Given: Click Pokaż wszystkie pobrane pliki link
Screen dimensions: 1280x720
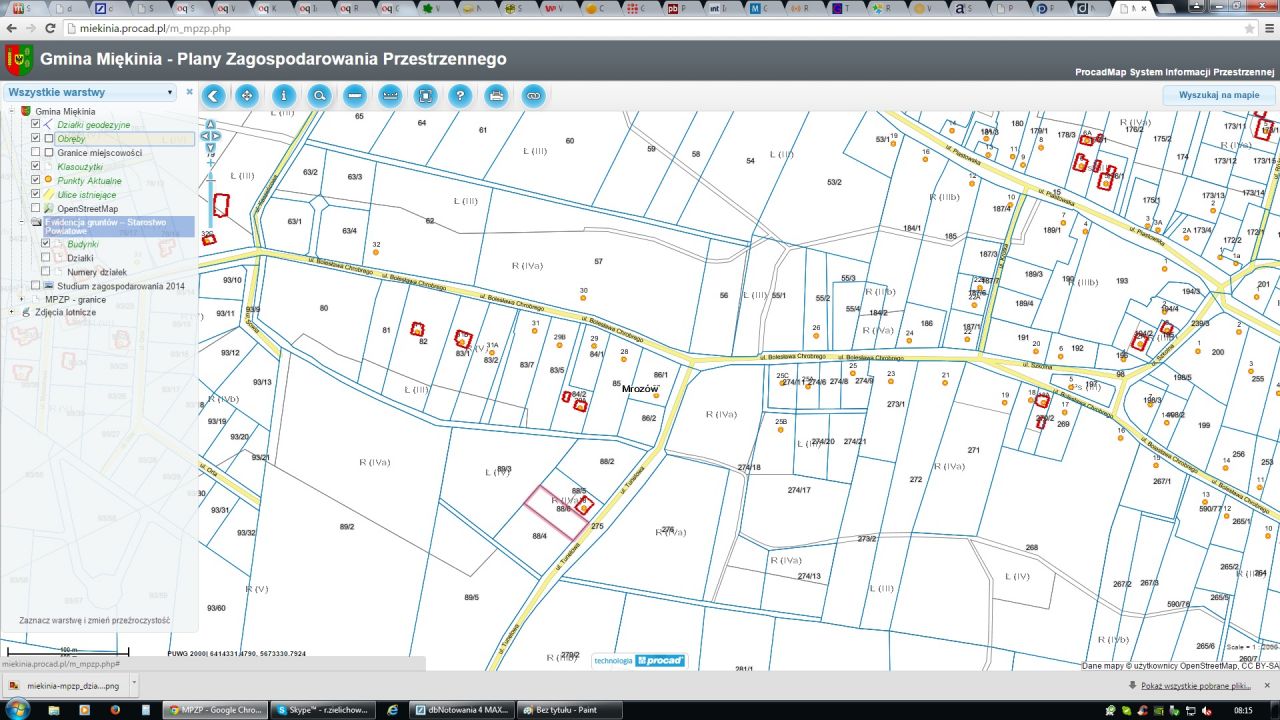Looking at the screenshot, I should click(x=1195, y=686).
